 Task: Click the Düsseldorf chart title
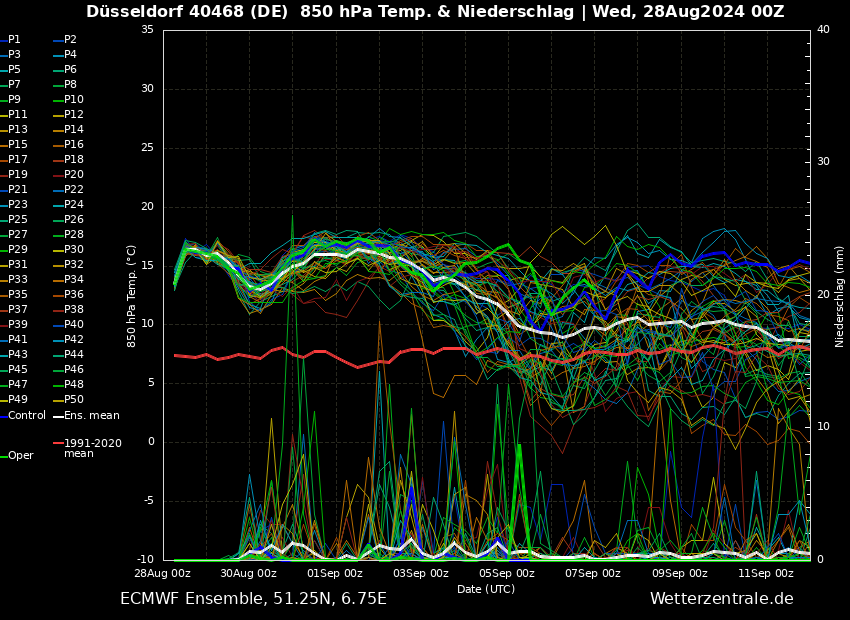pos(435,12)
